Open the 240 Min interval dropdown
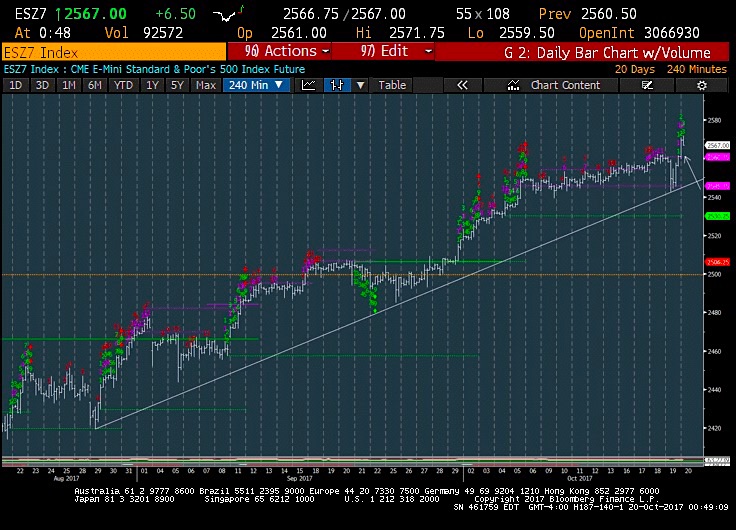The width and height of the screenshot is (736, 530). coord(256,85)
